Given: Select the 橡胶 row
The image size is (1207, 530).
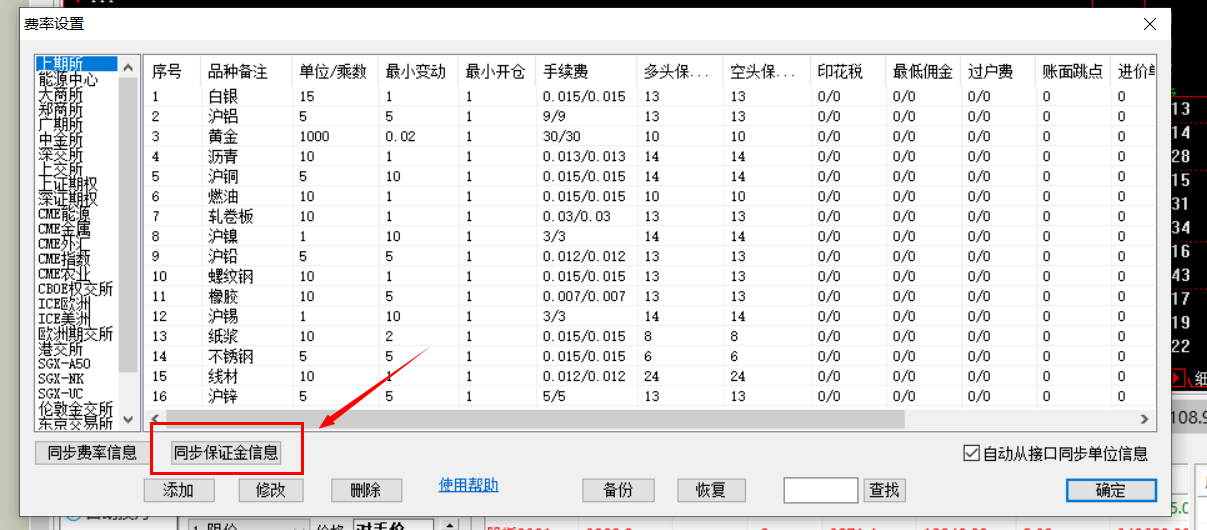Looking at the screenshot, I should click(650, 296).
